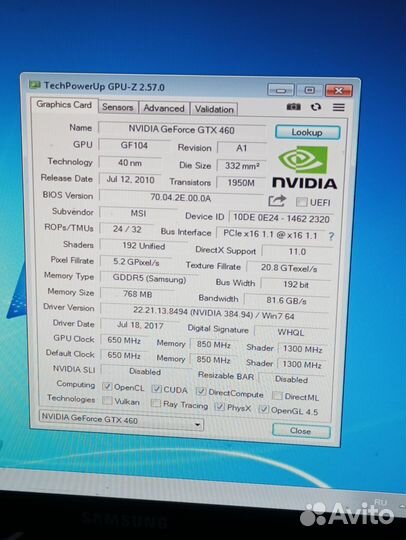Click the Bus Interface PCIe x16 1.1 value
Viewport: 406px width, 540px height.
tap(270, 234)
